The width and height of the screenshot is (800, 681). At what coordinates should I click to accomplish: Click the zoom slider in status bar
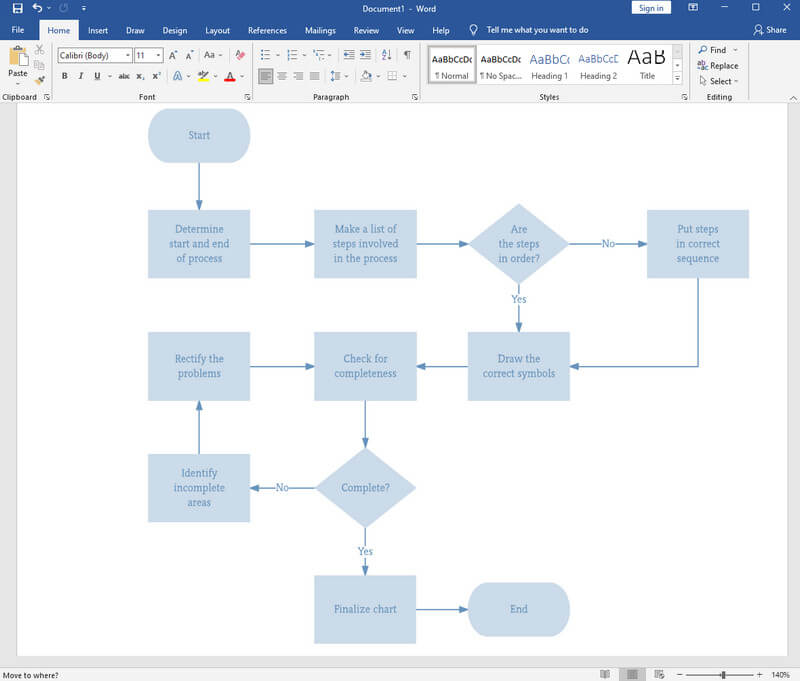coord(723,675)
